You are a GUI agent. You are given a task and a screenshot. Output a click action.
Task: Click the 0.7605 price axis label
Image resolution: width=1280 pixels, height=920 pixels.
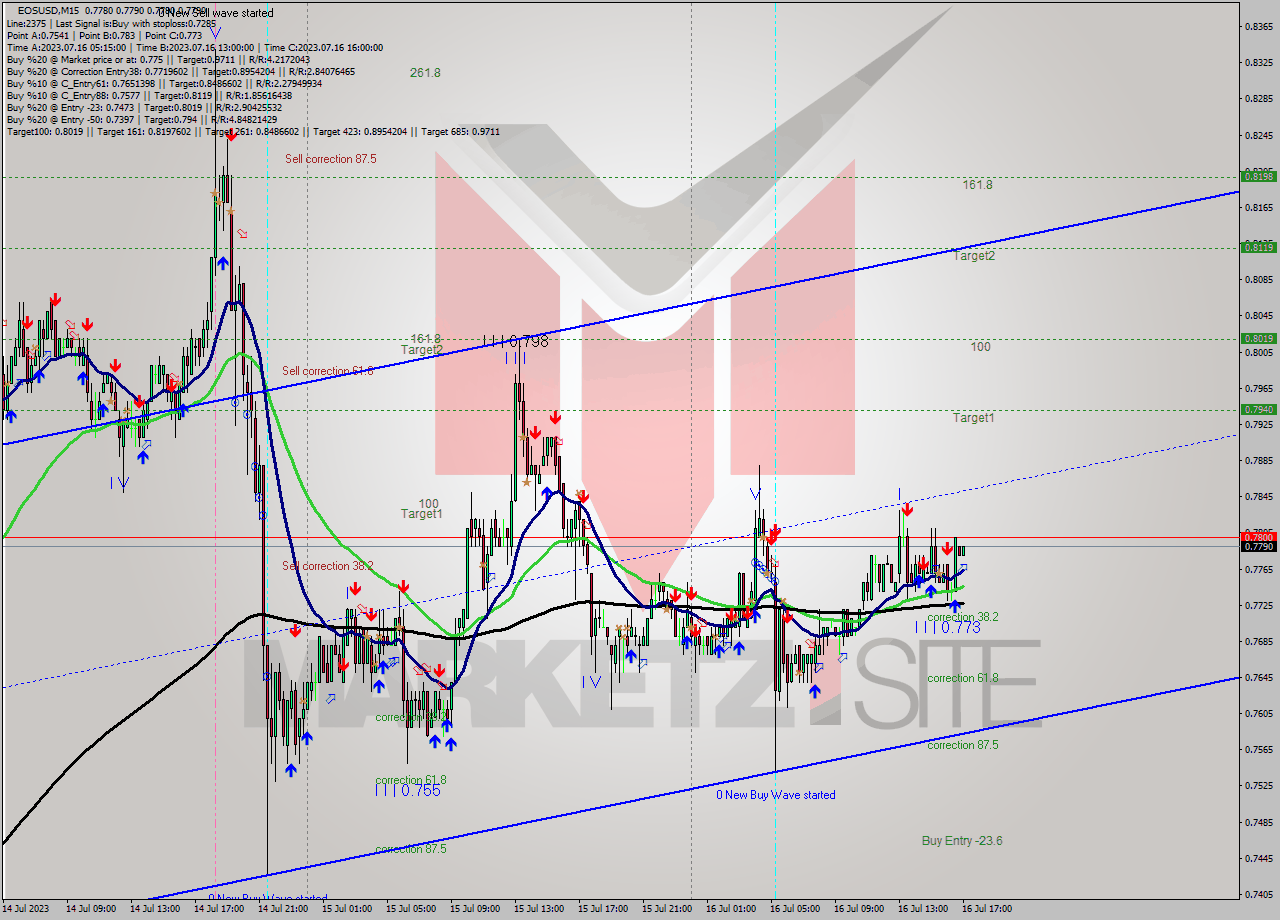[1258, 713]
